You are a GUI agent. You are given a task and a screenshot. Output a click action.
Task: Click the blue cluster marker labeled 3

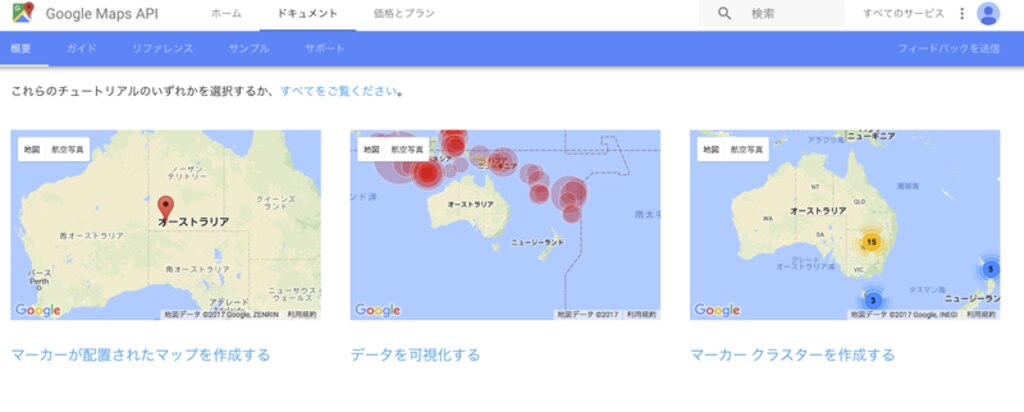coord(872,300)
